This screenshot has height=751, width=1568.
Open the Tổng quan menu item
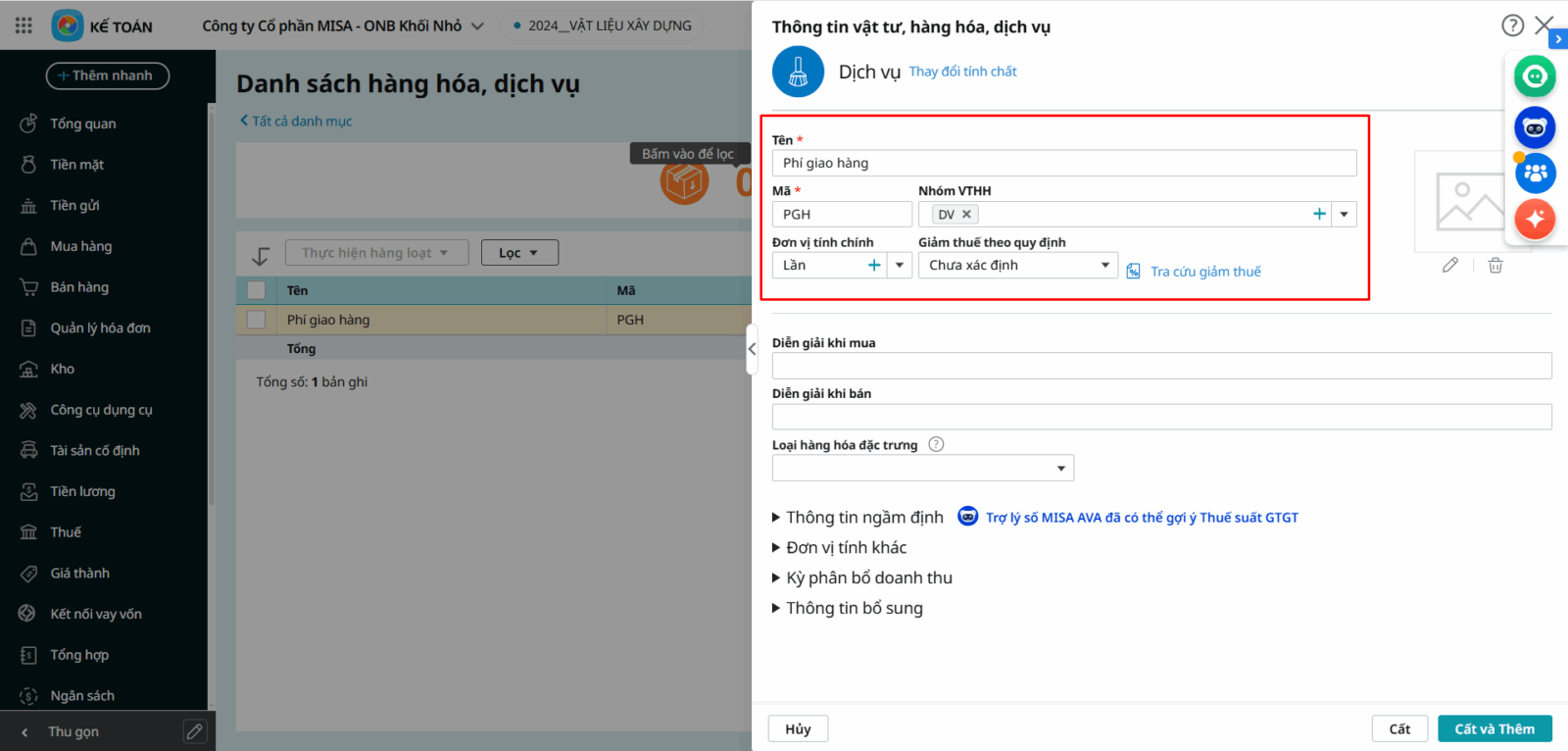tap(83, 124)
